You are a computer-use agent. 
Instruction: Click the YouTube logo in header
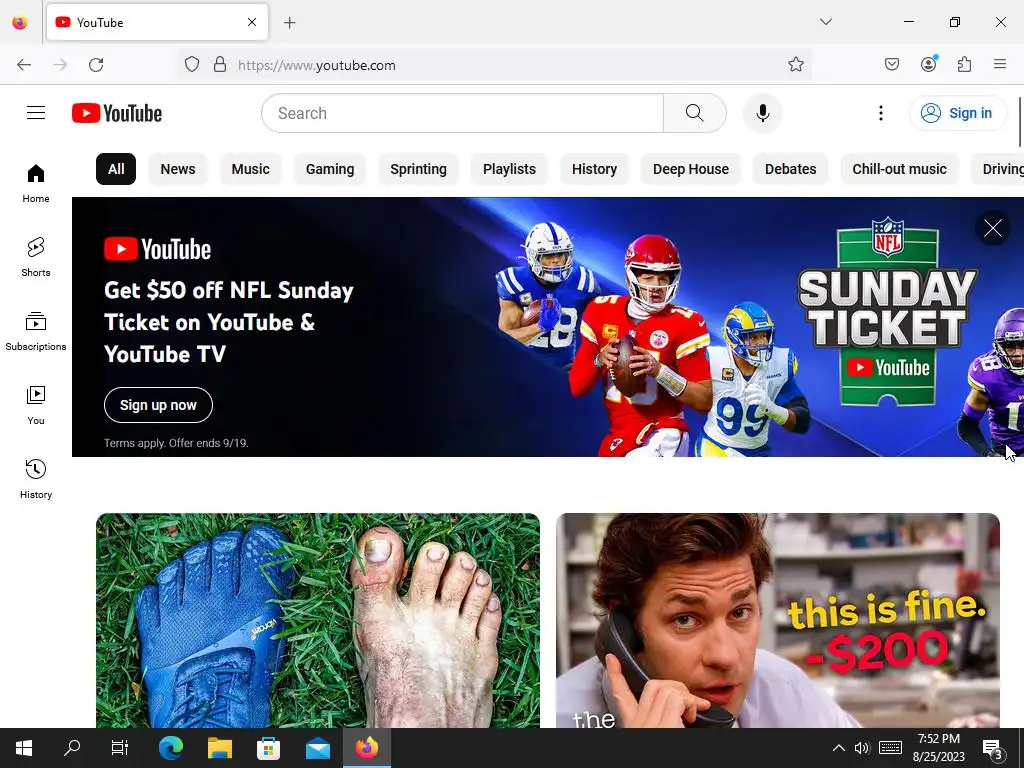pos(117,113)
